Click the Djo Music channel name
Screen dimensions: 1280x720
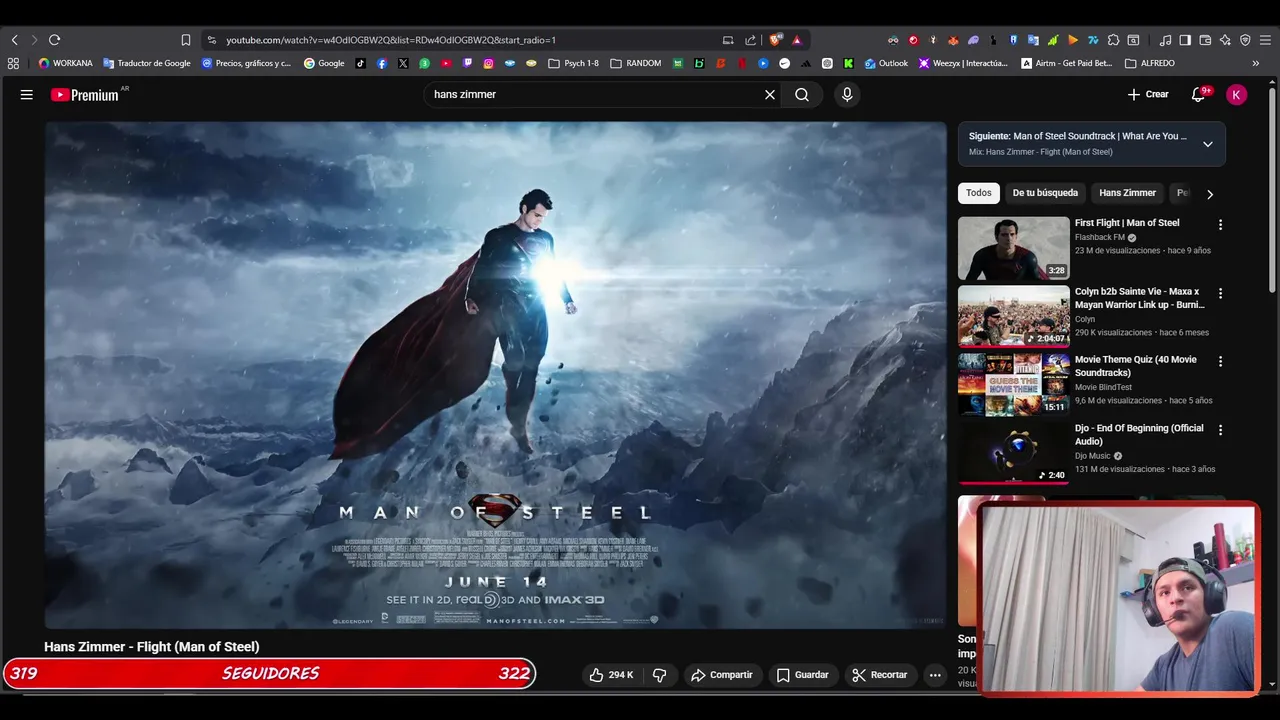point(1093,456)
